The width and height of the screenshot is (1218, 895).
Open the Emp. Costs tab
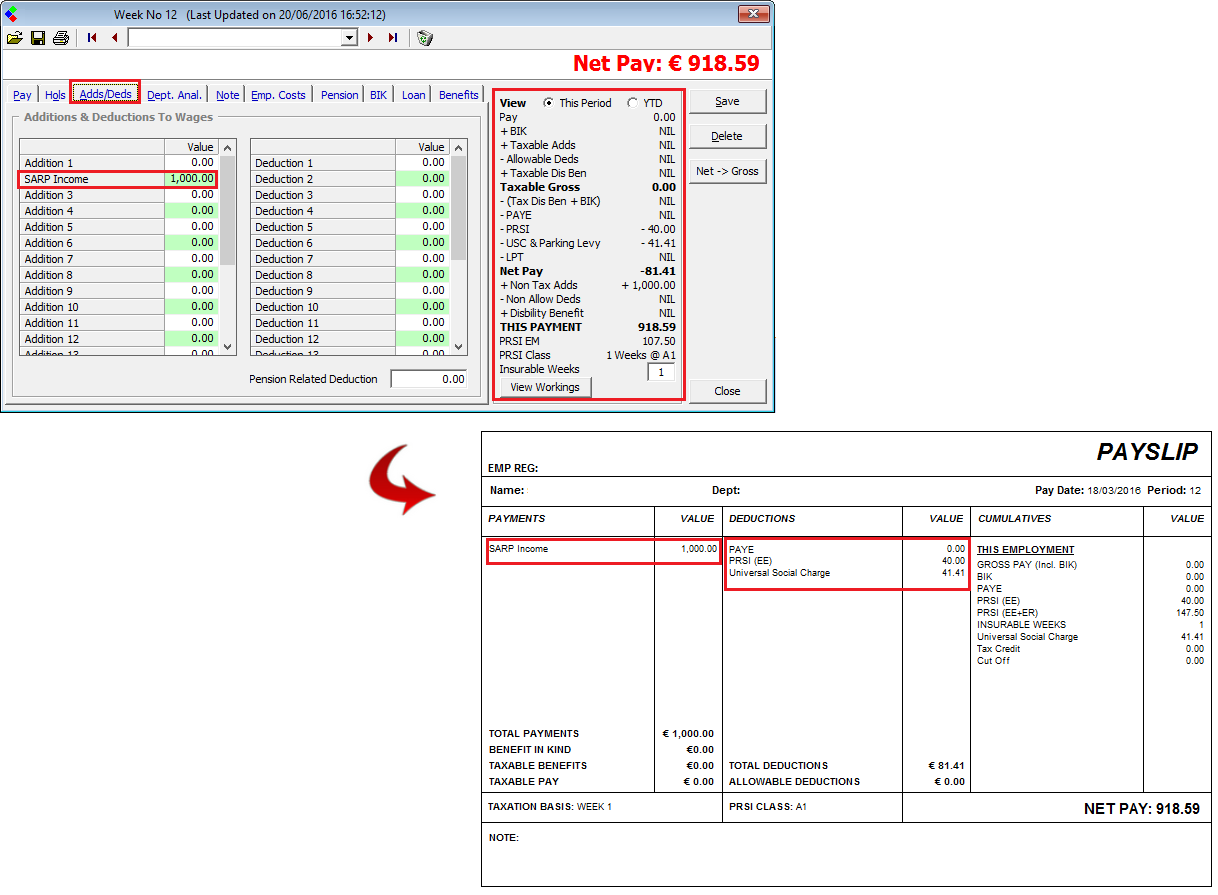(278, 95)
